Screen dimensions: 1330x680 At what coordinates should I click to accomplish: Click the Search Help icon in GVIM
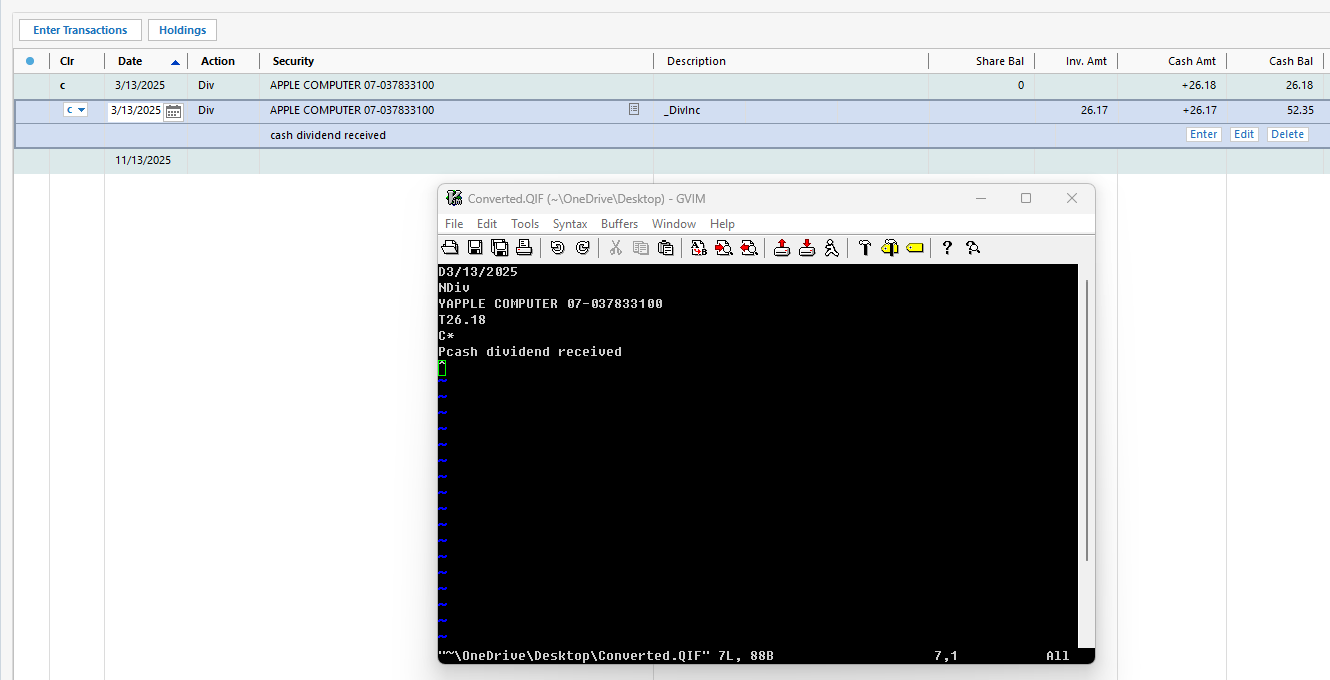(x=973, y=248)
